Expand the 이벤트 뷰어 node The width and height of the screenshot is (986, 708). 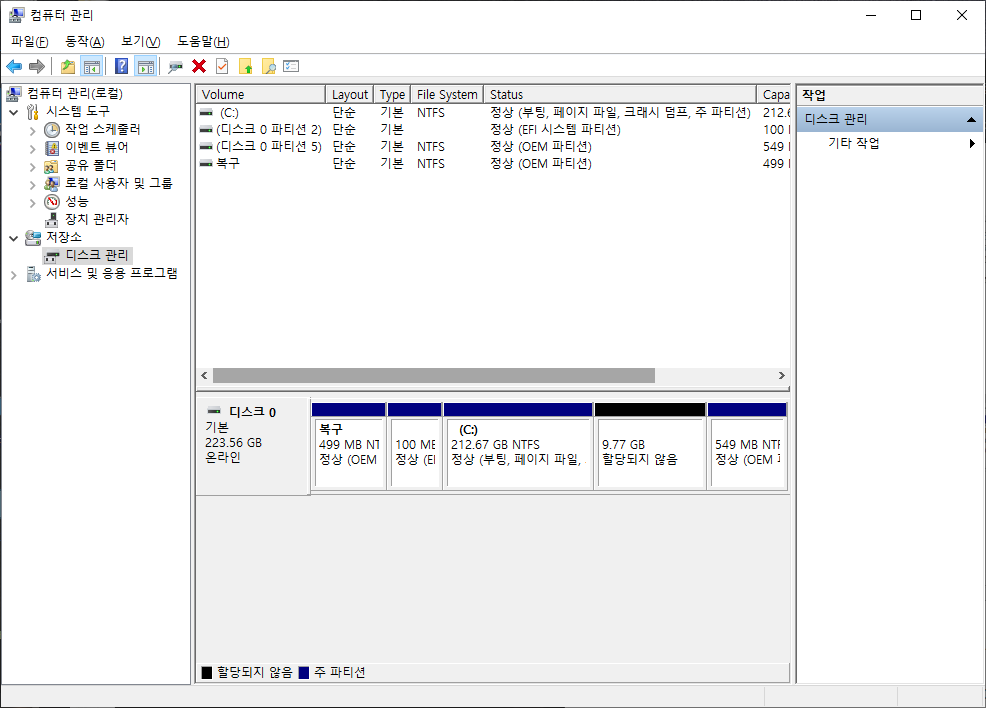tap(33, 149)
